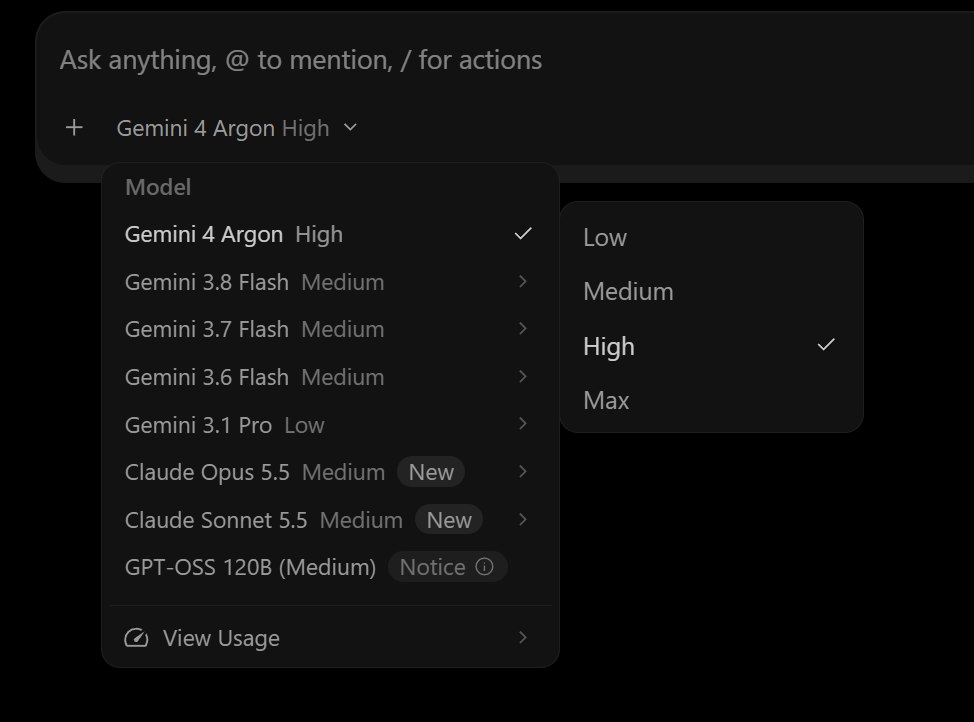Viewport: 974px width, 722px height.
Task: Expand Gemini 3.1 Pro submenu arrow
Action: click(523, 424)
